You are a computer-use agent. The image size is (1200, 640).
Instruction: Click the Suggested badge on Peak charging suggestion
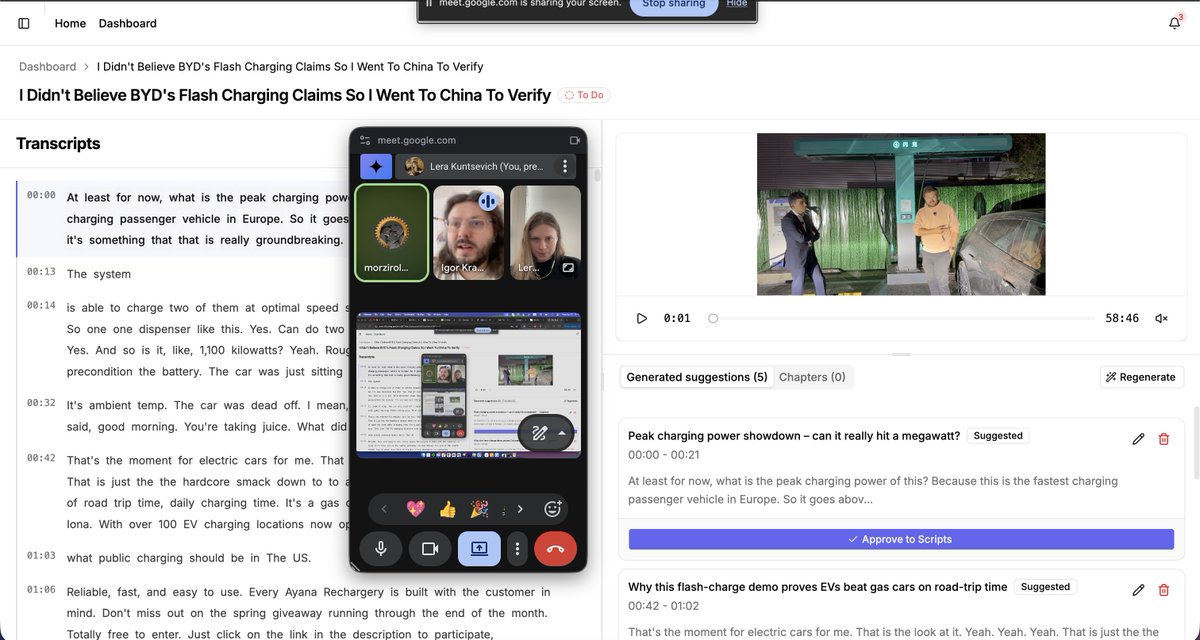(998, 436)
